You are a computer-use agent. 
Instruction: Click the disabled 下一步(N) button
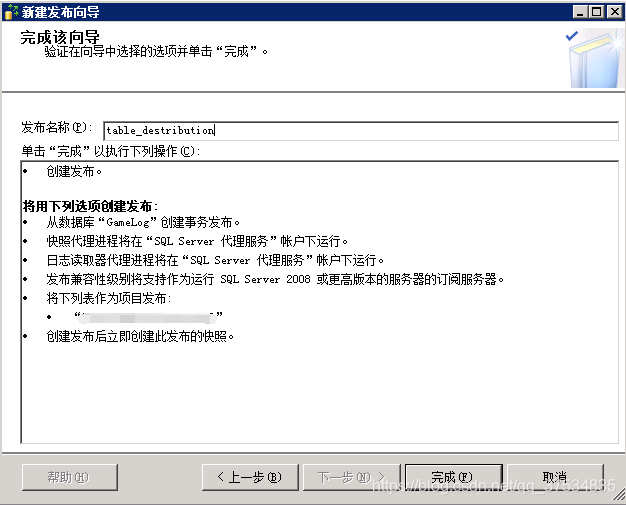coord(351,477)
